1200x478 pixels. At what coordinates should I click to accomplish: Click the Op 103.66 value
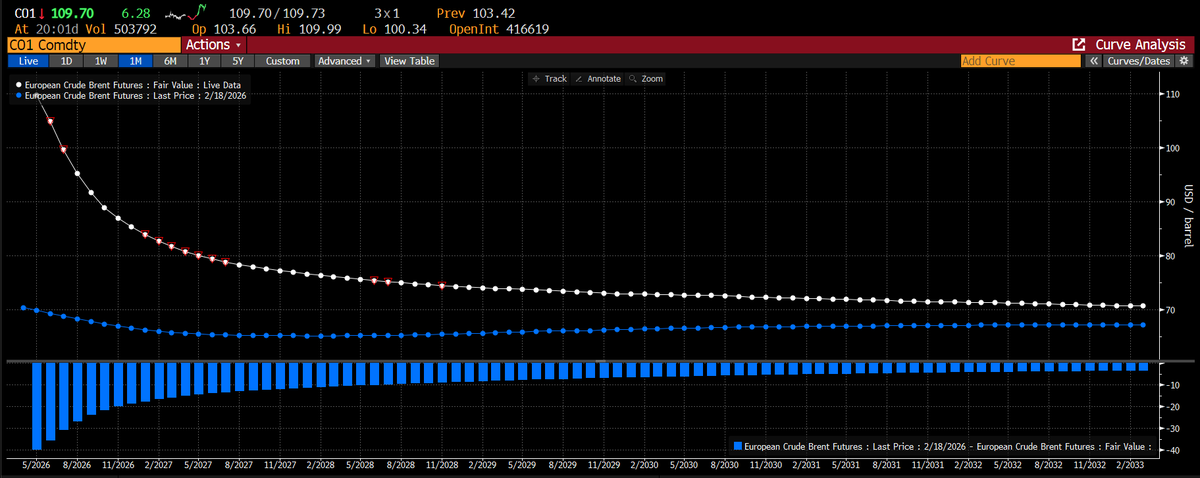coord(225,30)
